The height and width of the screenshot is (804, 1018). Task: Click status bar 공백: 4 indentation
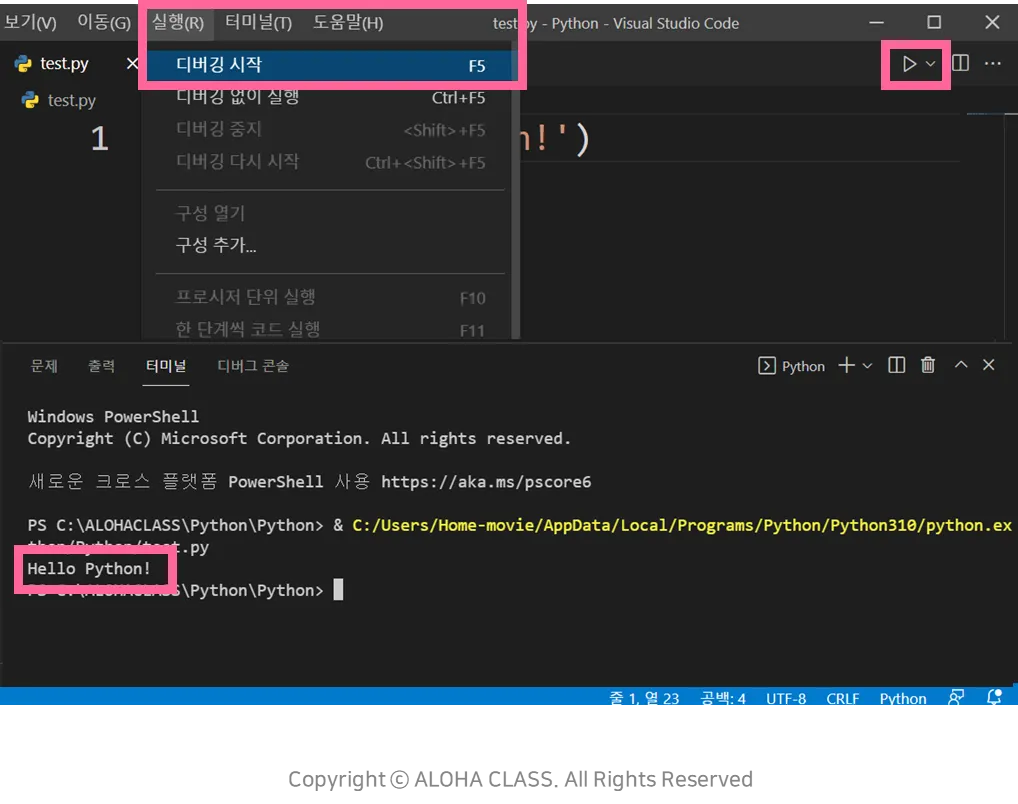tap(723, 698)
